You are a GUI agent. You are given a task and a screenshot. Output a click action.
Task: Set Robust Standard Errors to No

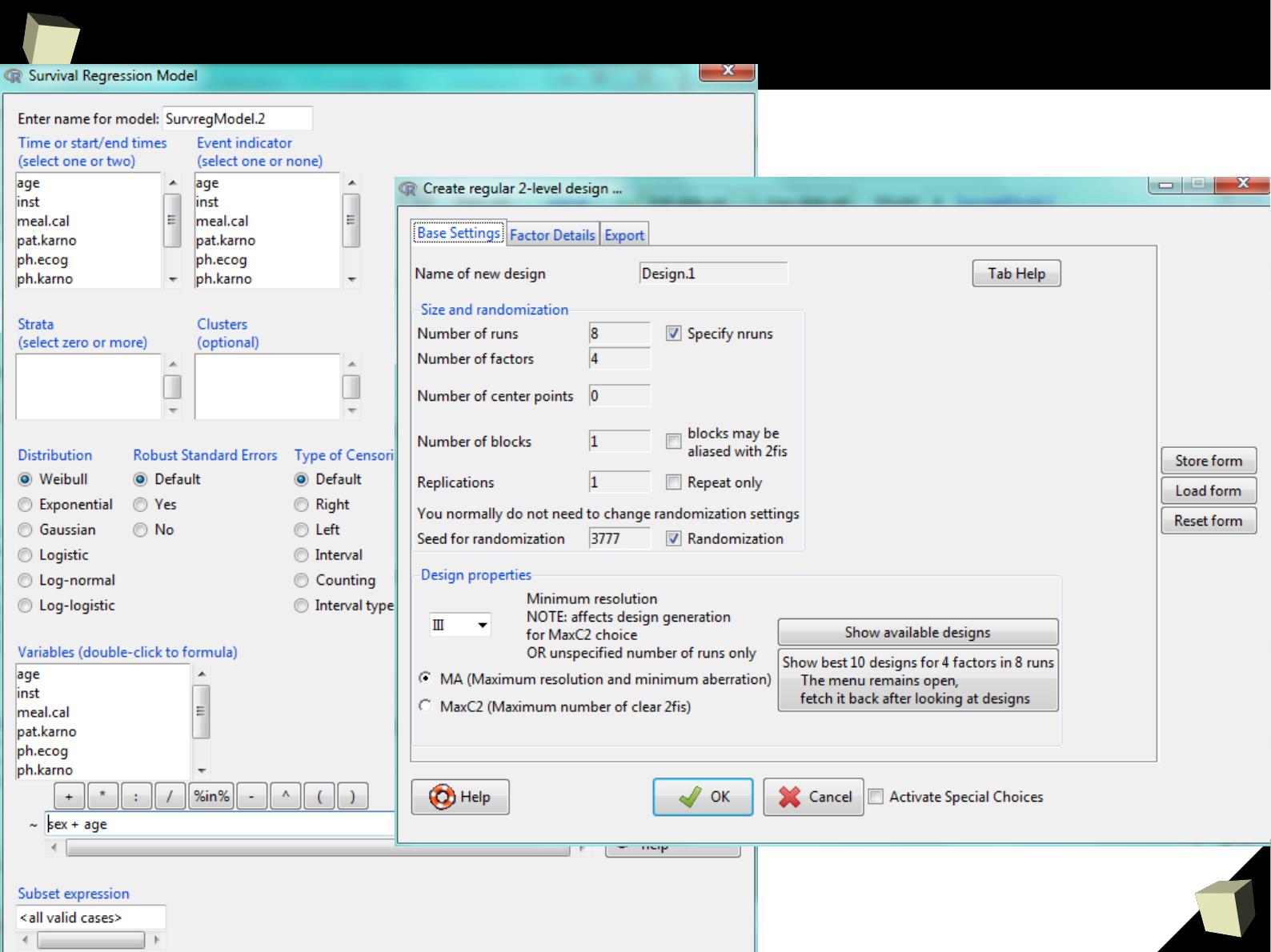click(x=141, y=530)
